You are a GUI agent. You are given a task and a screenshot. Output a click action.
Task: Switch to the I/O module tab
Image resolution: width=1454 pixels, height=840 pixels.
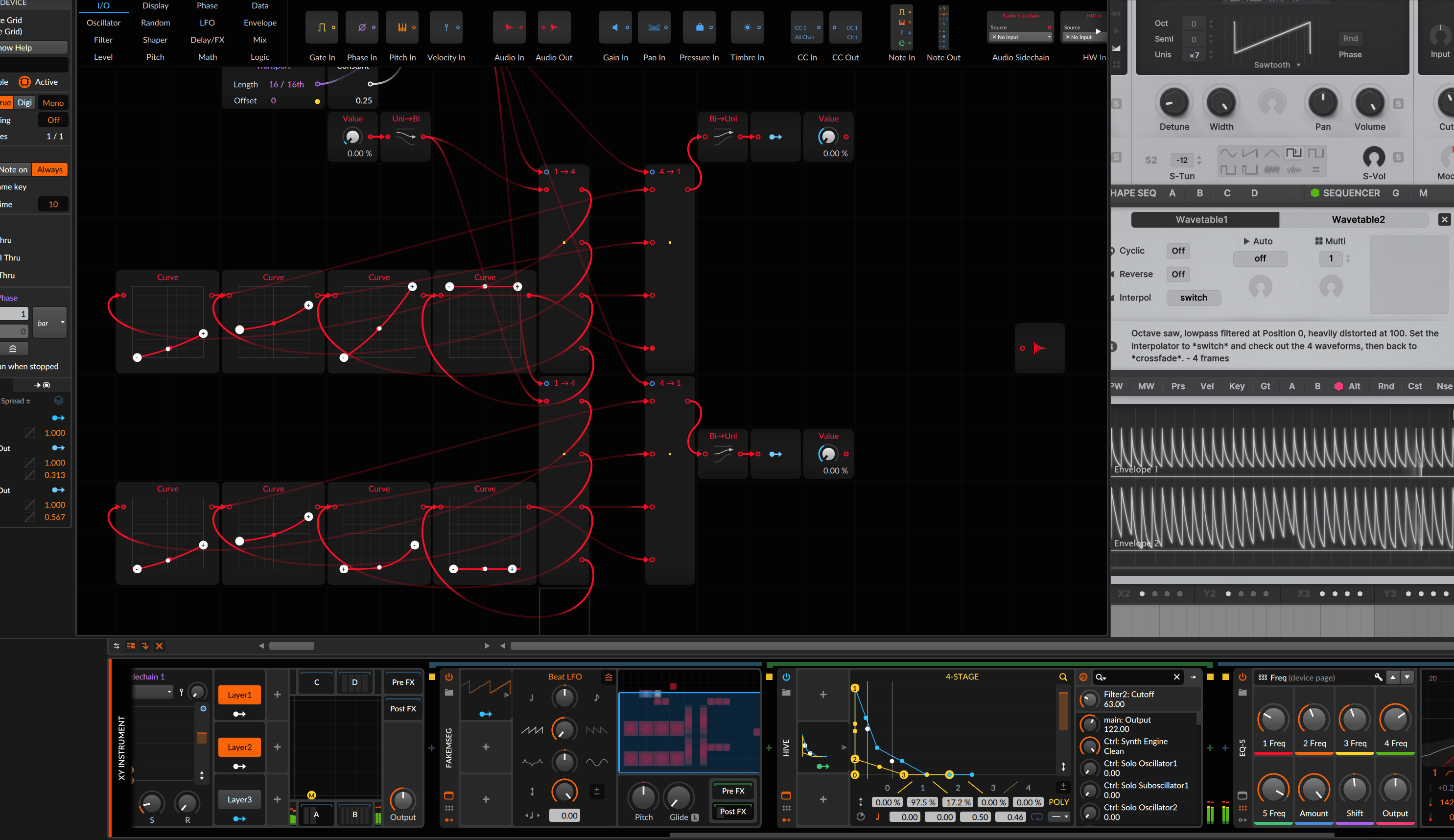pos(103,6)
